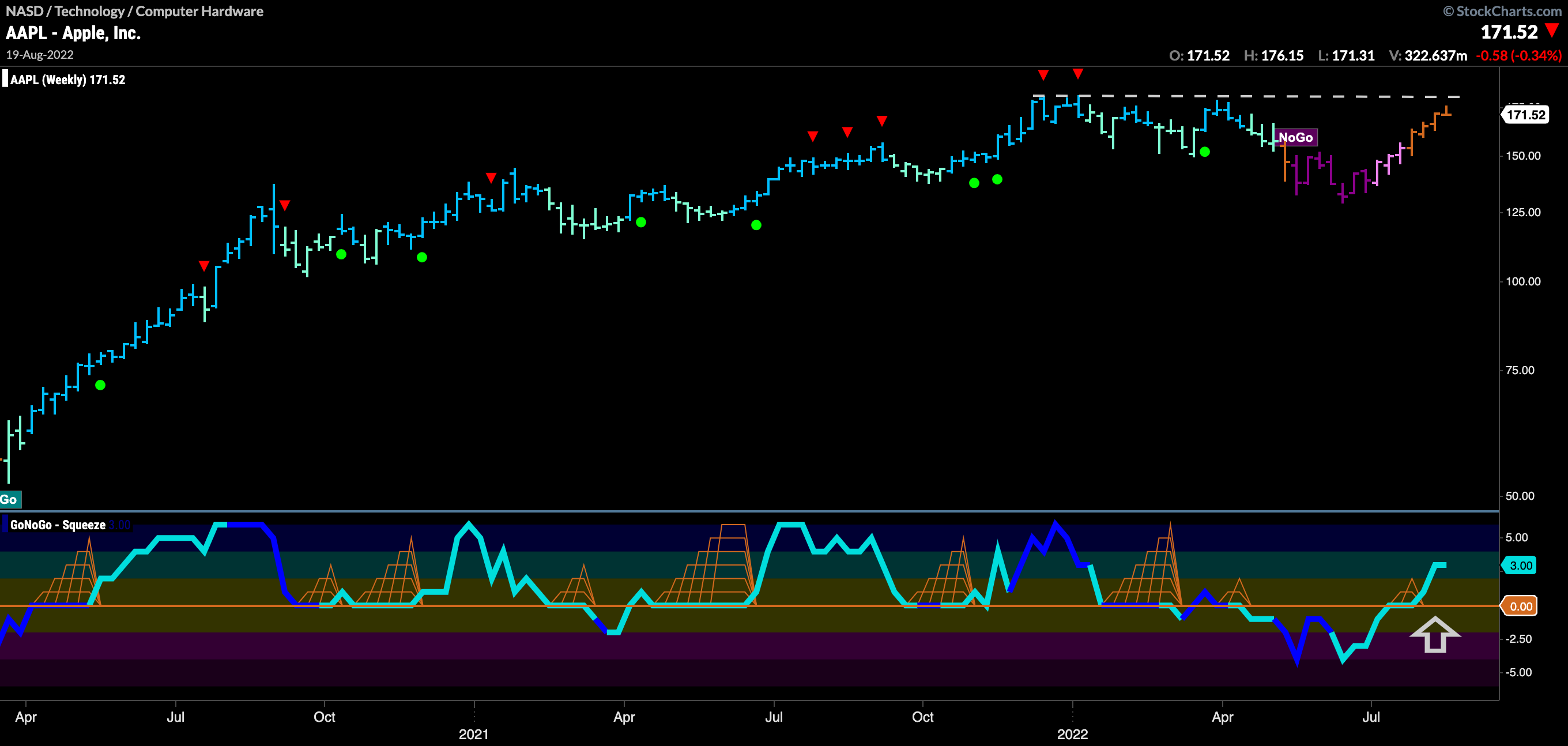The width and height of the screenshot is (1568, 746).
Task: Click the 75.00 price axis label
Action: pyautogui.click(x=1520, y=370)
